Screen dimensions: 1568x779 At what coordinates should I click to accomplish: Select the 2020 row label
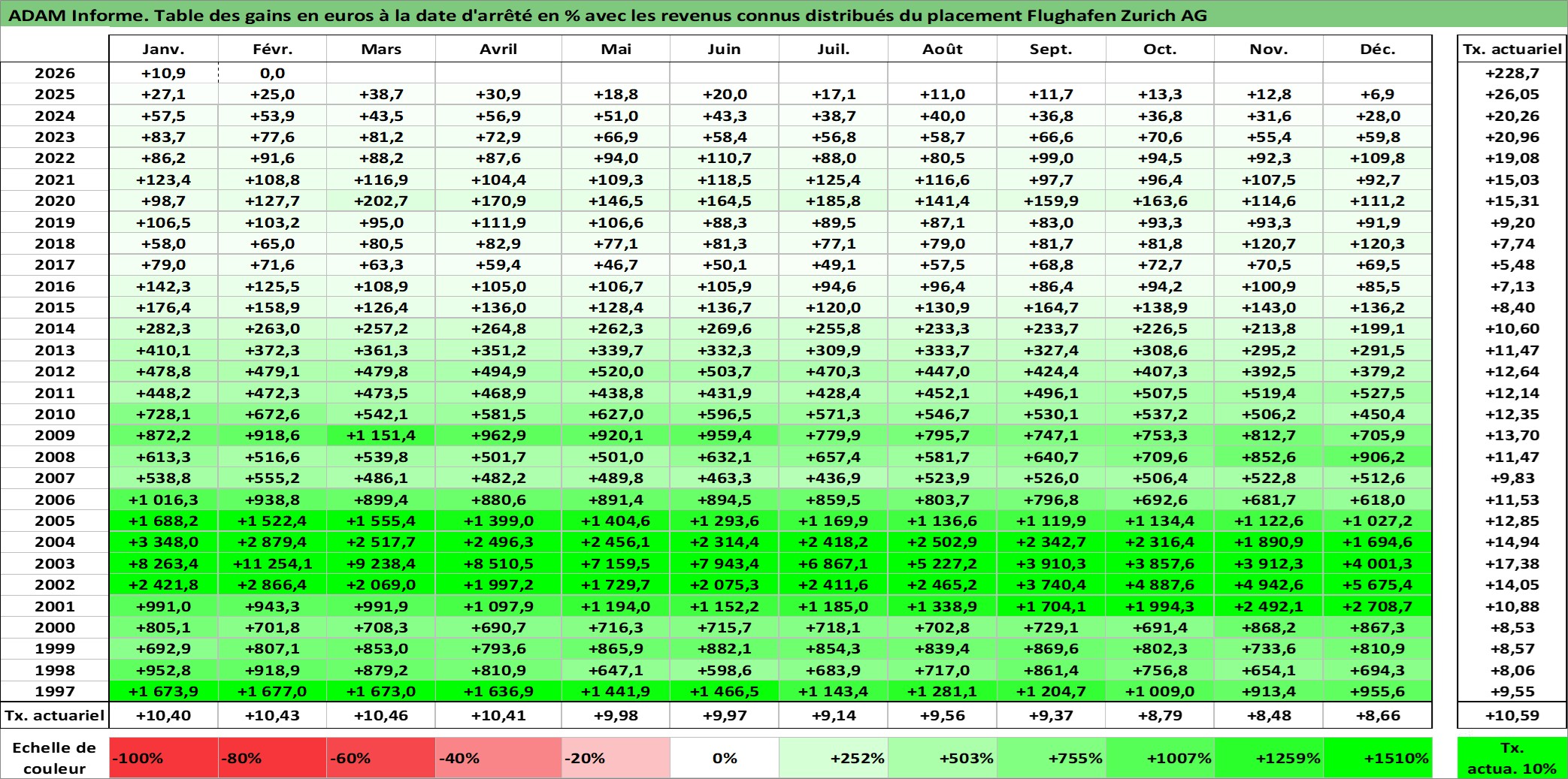click(x=55, y=201)
